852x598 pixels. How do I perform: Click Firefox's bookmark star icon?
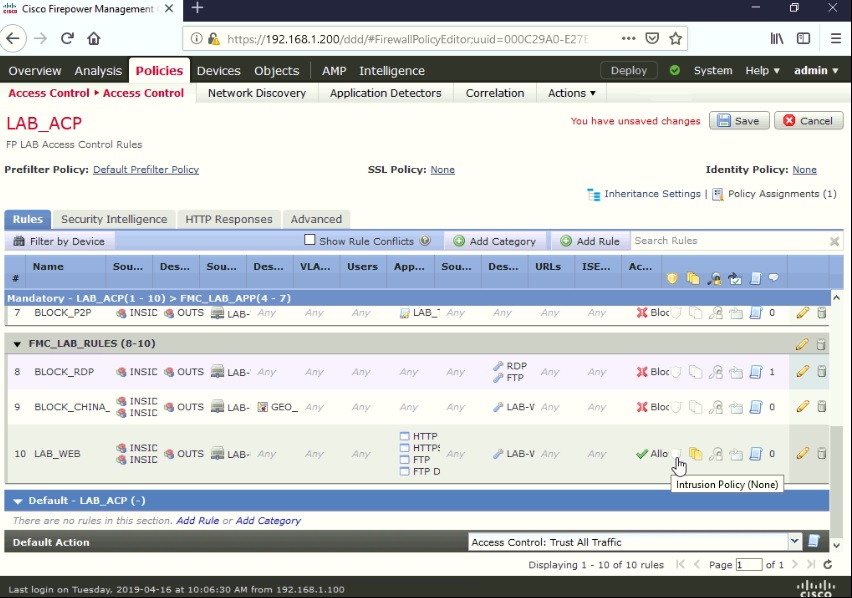676,37
